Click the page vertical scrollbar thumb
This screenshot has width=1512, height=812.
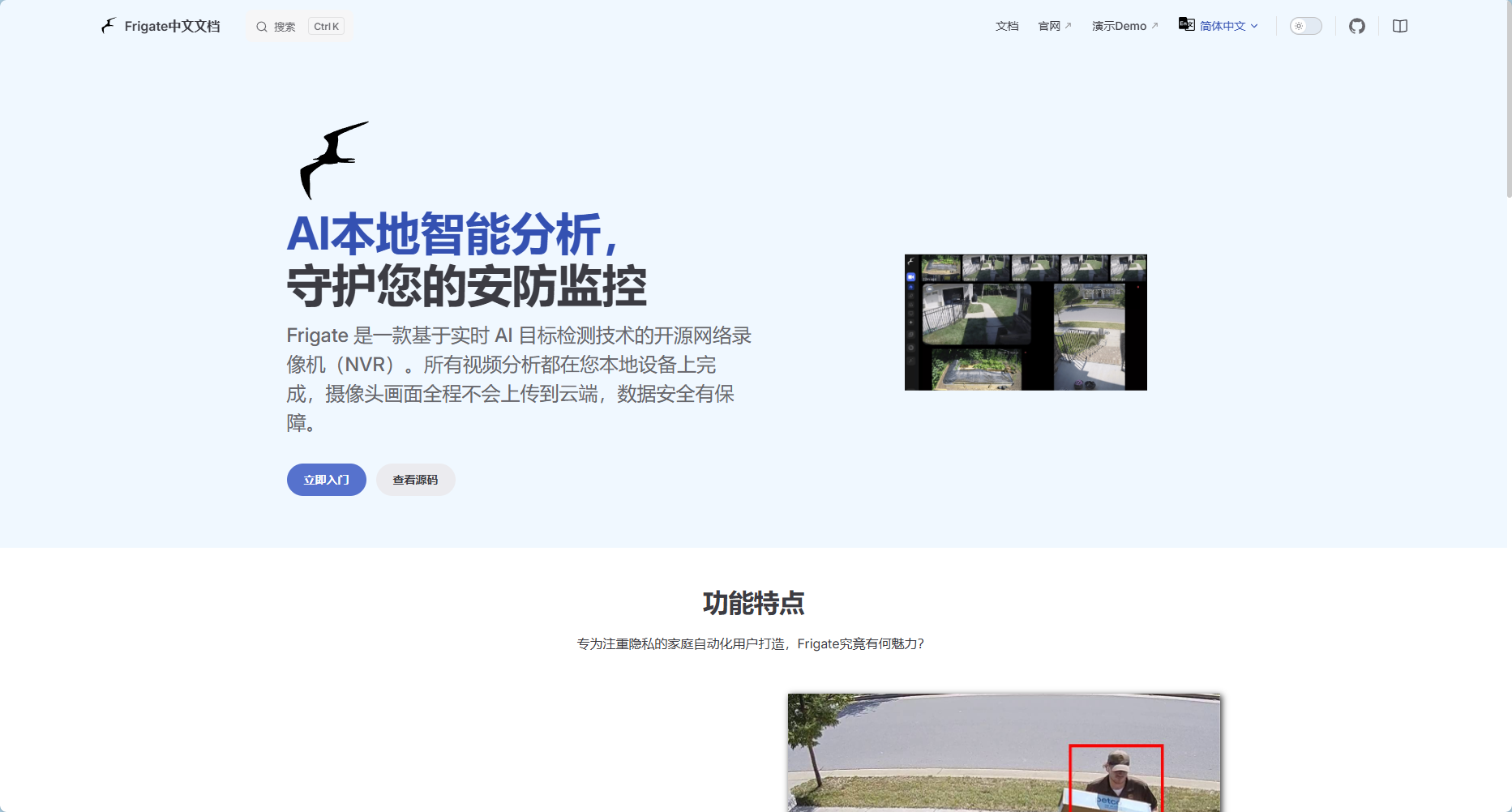point(1509,99)
